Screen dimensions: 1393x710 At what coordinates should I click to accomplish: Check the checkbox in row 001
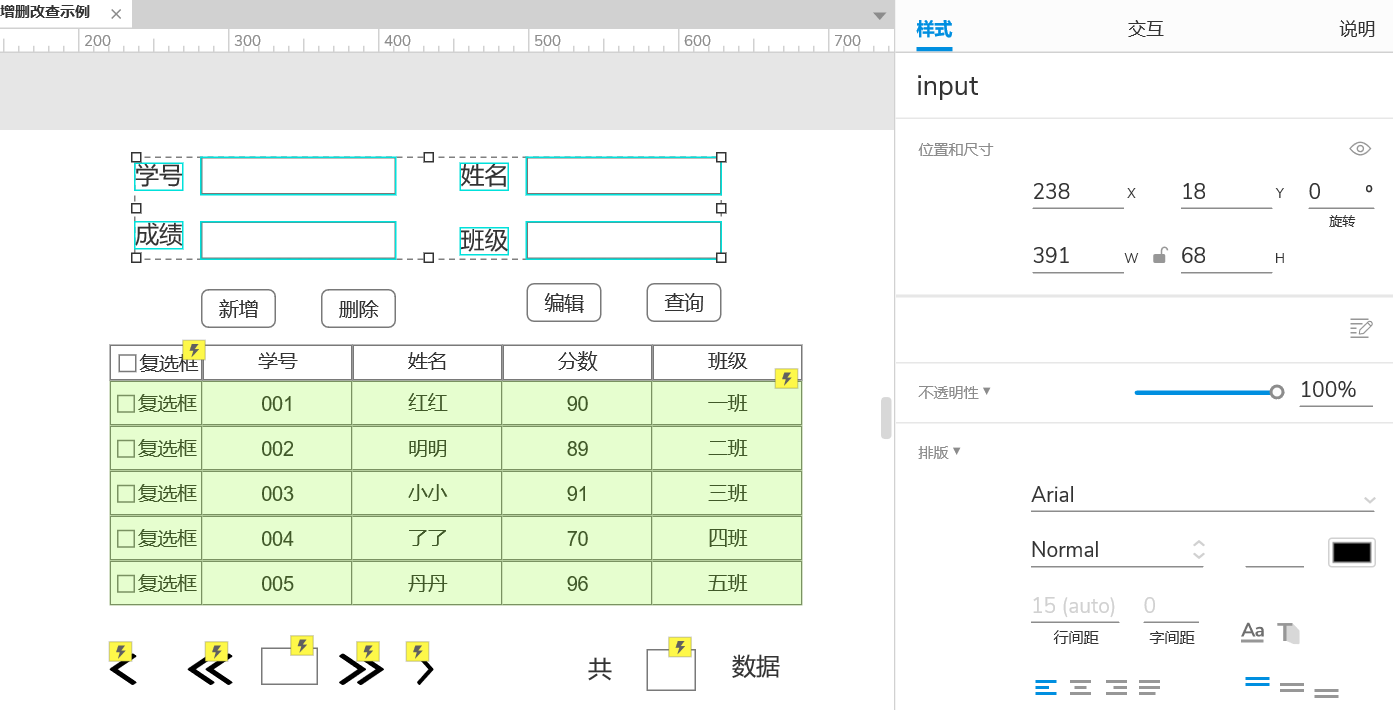[126, 404]
